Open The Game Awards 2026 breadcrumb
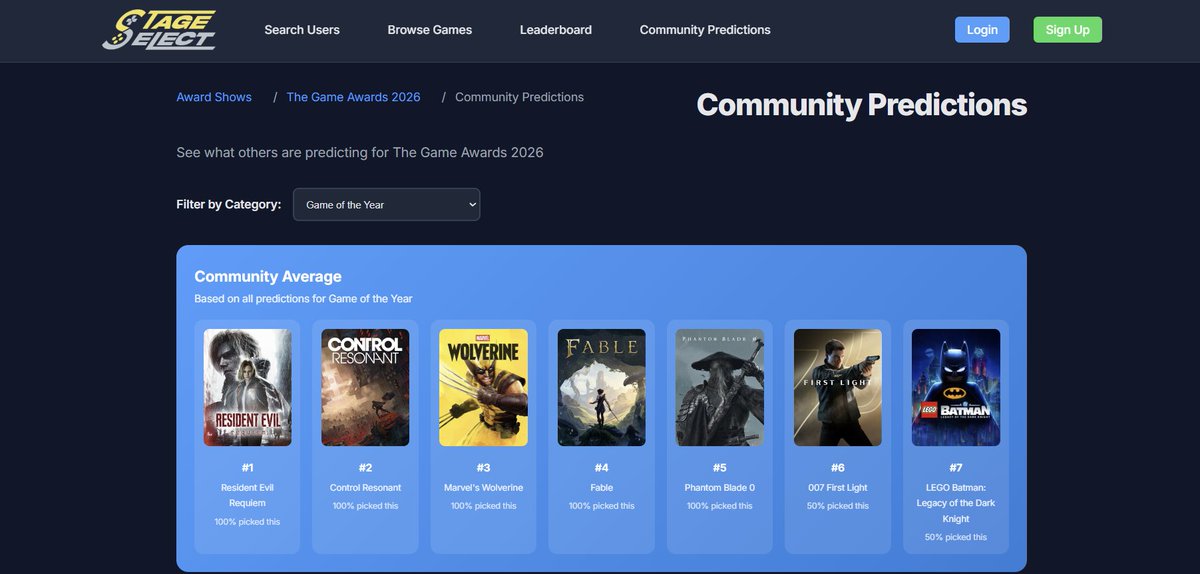 coord(354,97)
